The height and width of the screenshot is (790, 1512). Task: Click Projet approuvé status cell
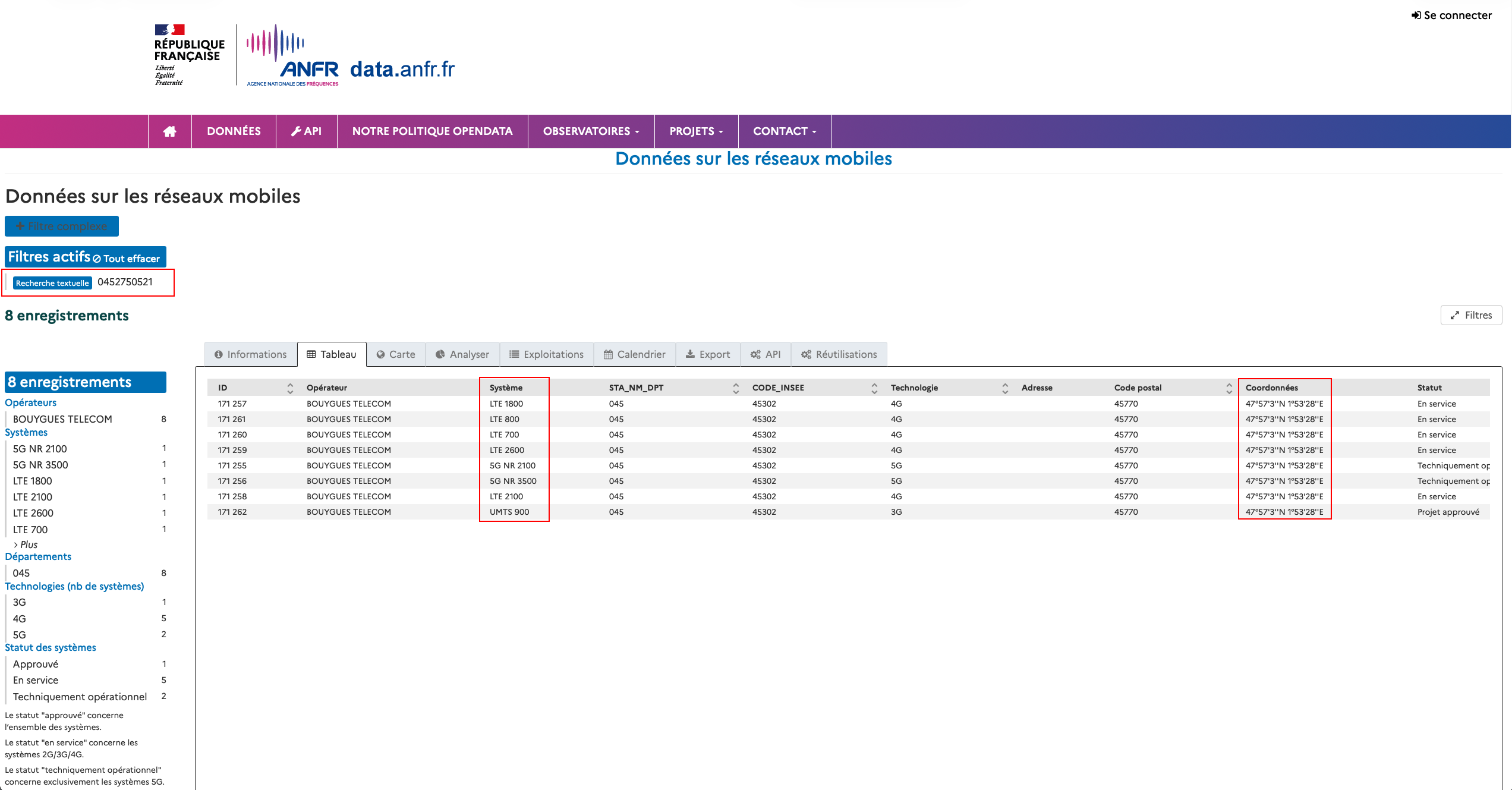click(1448, 512)
